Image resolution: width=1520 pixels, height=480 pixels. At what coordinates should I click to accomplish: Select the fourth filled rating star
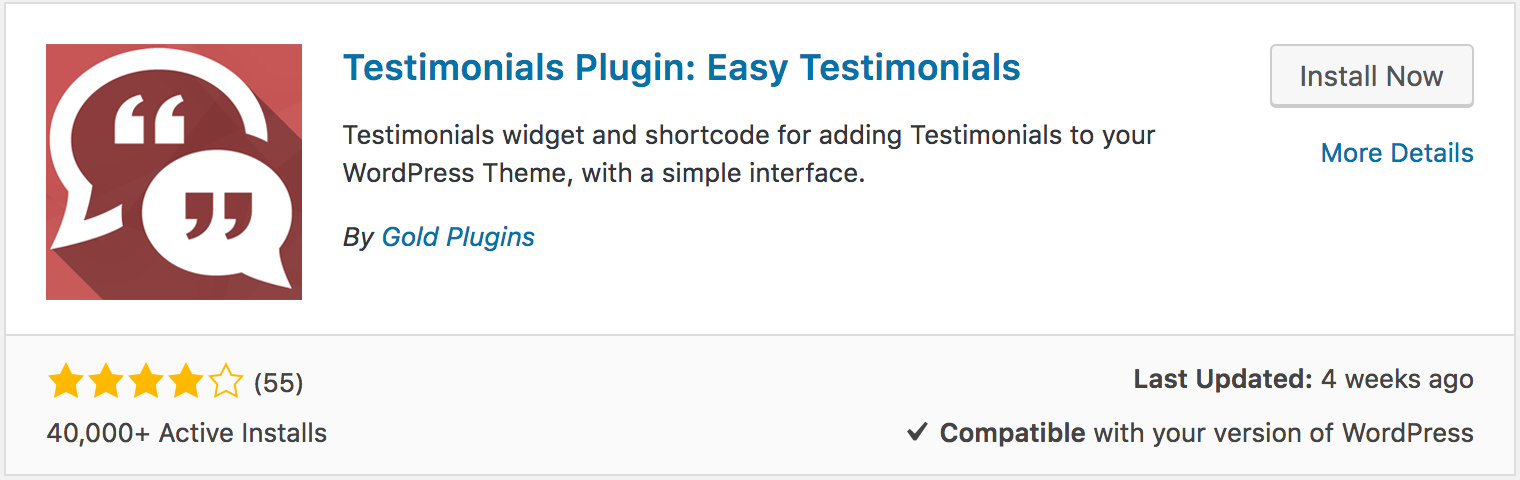coord(185,381)
